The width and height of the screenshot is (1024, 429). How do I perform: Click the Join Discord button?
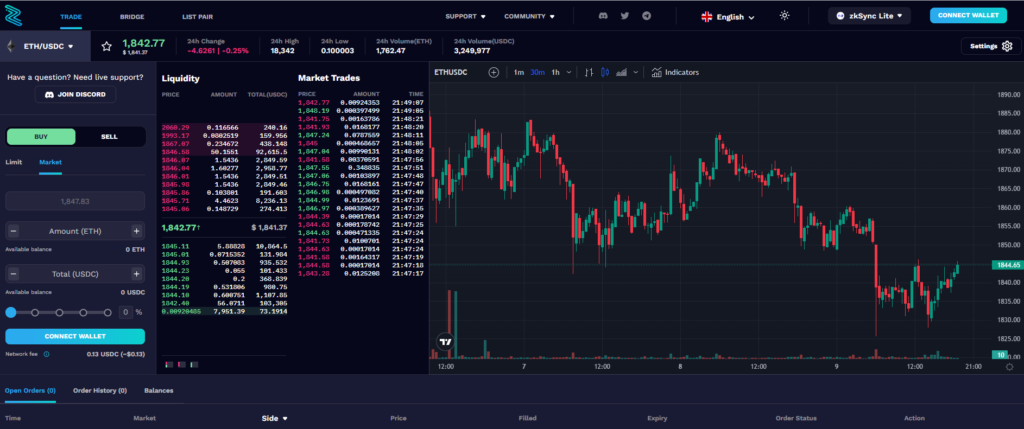point(75,94)
